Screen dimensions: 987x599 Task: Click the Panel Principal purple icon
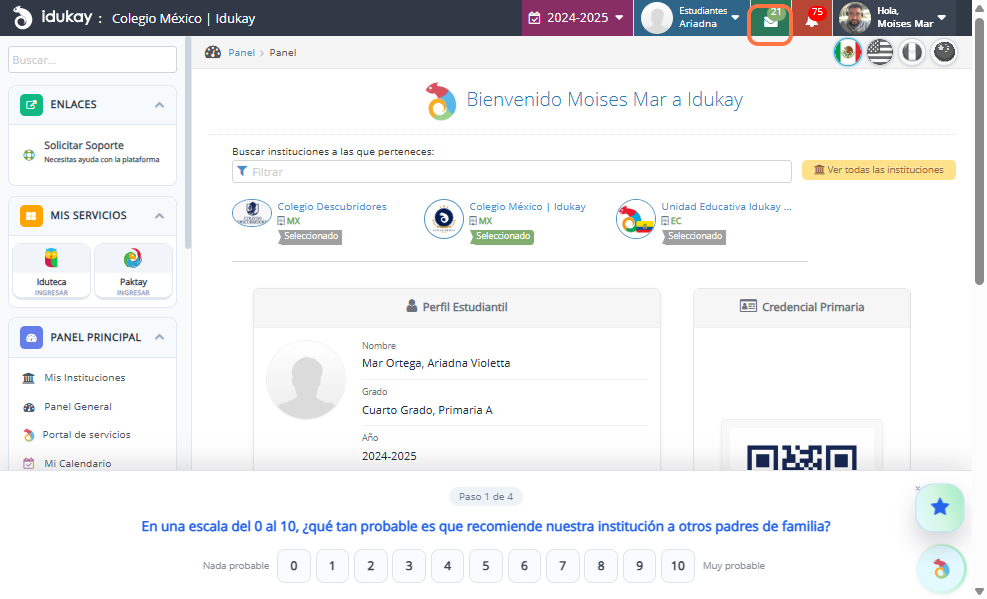[x=31, y=337]
